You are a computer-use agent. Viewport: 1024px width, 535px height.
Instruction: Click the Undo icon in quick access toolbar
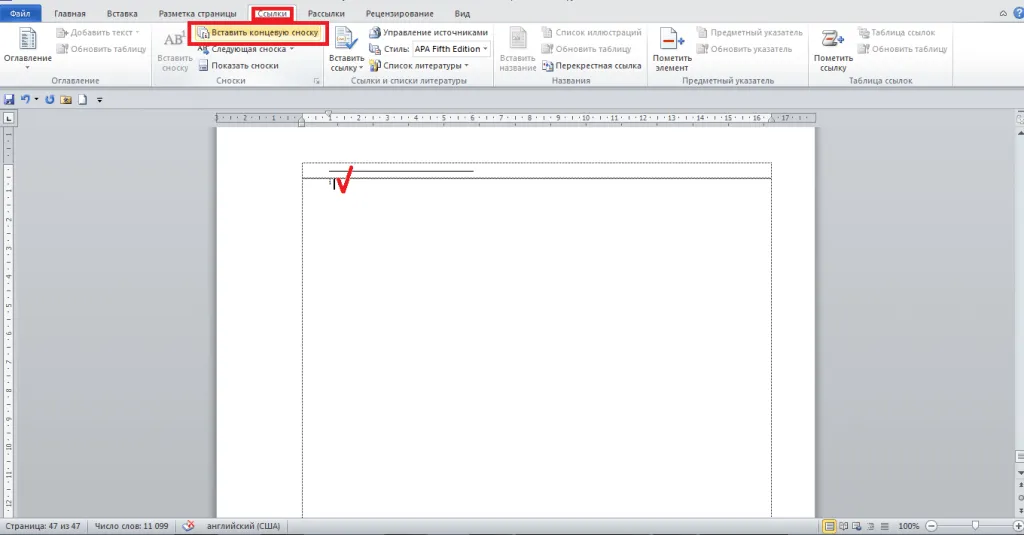pyautogui.click(x=25, y=100)
